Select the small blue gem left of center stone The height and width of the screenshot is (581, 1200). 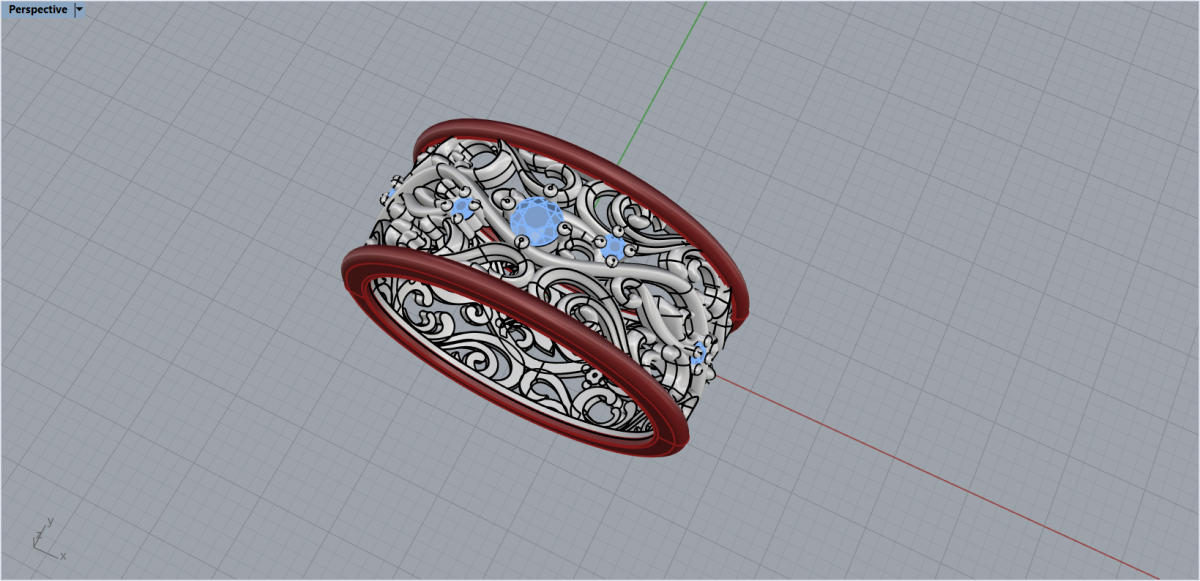461,208
